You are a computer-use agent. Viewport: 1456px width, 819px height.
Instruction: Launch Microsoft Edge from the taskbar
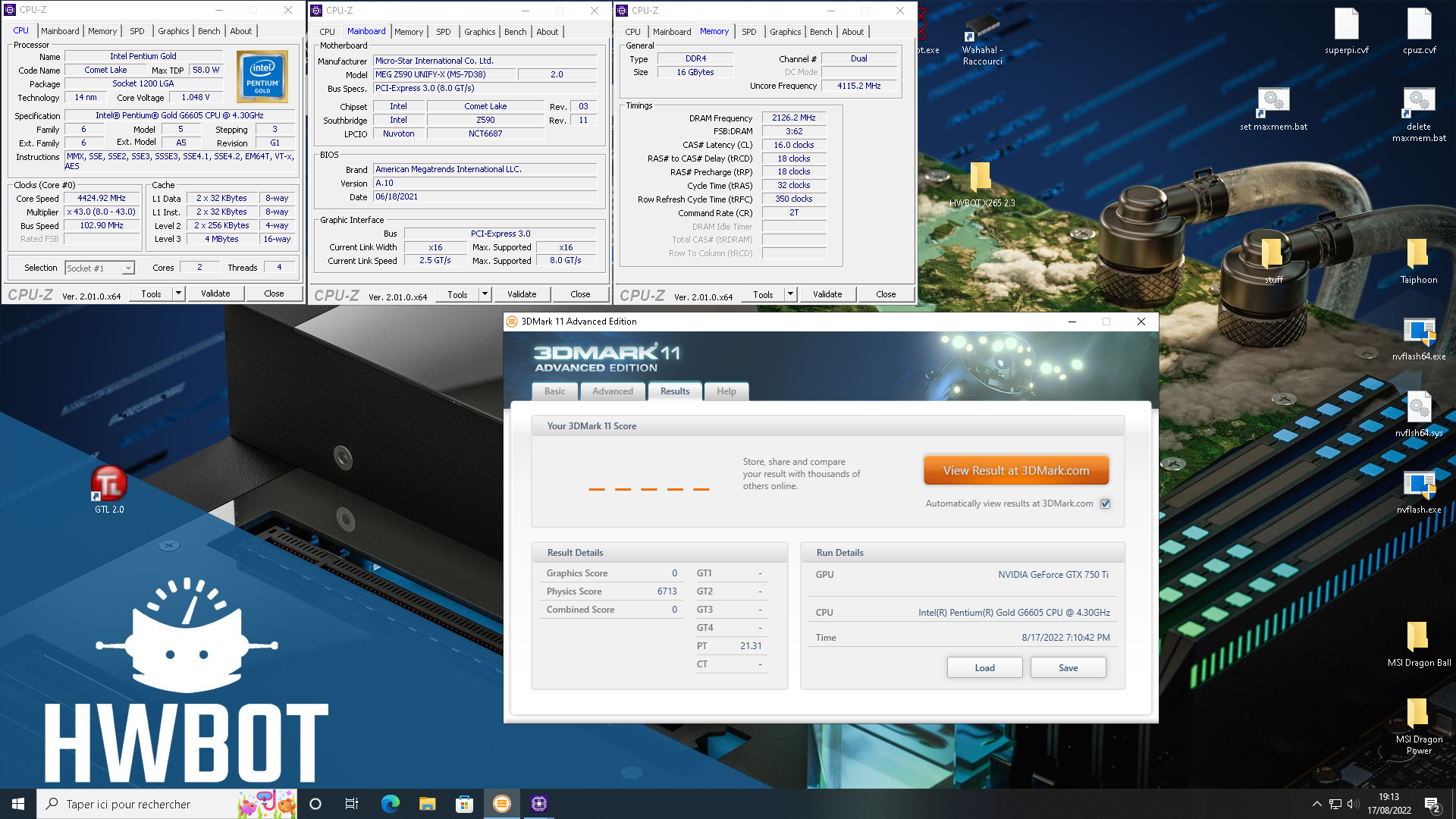[390, 804]
